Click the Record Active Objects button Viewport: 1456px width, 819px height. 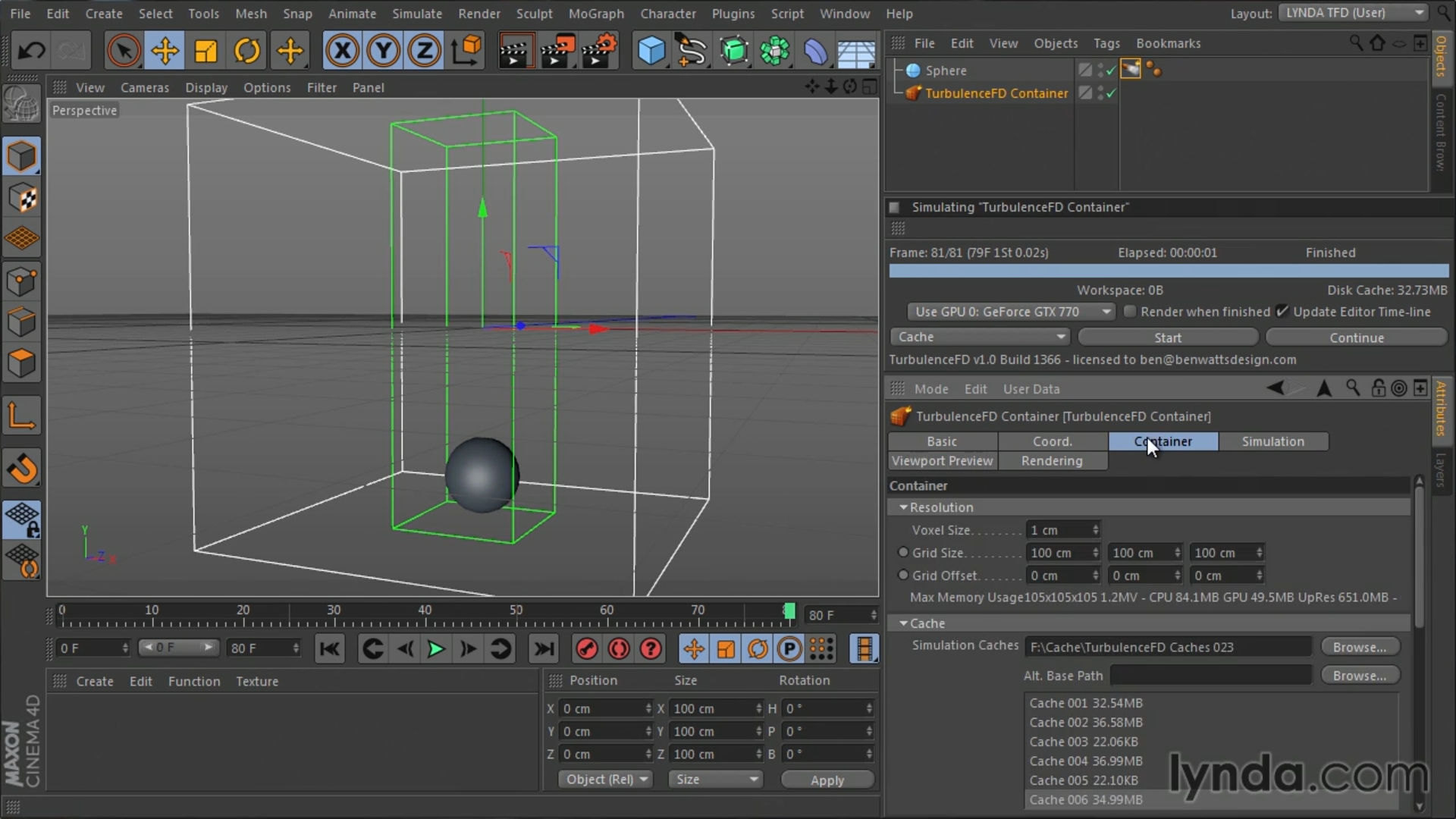(586, 649)
